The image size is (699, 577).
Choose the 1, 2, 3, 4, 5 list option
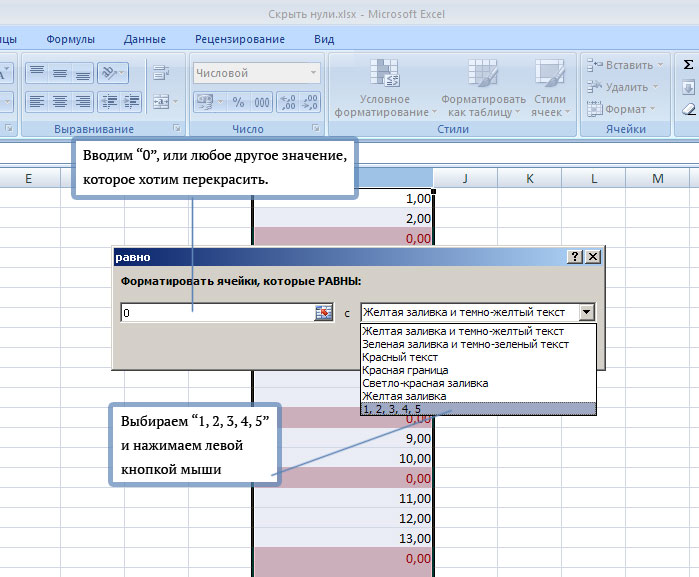[x=478, y=408]
